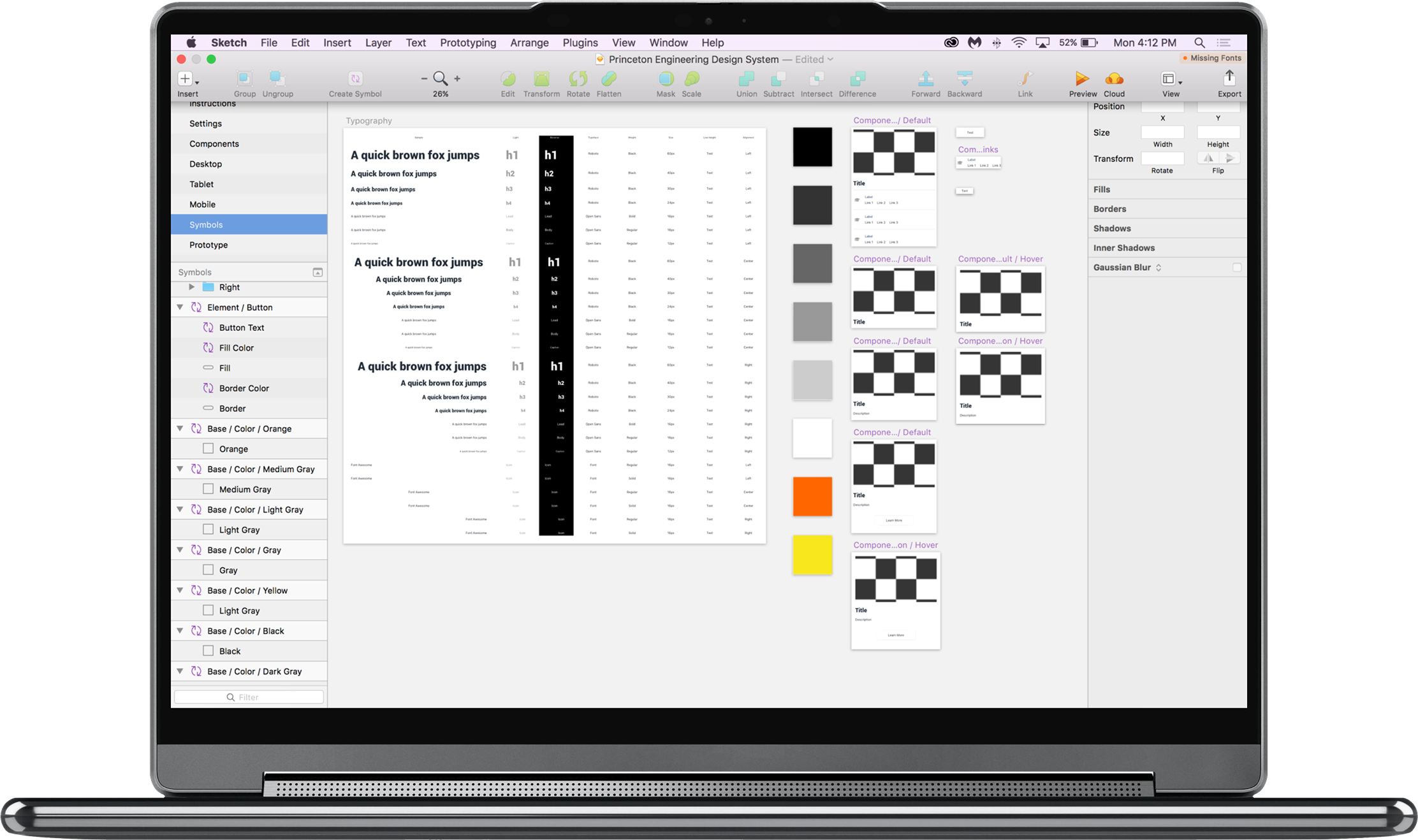Click the Group toolbar icon
1418x840 pixels.
(244, 78)
